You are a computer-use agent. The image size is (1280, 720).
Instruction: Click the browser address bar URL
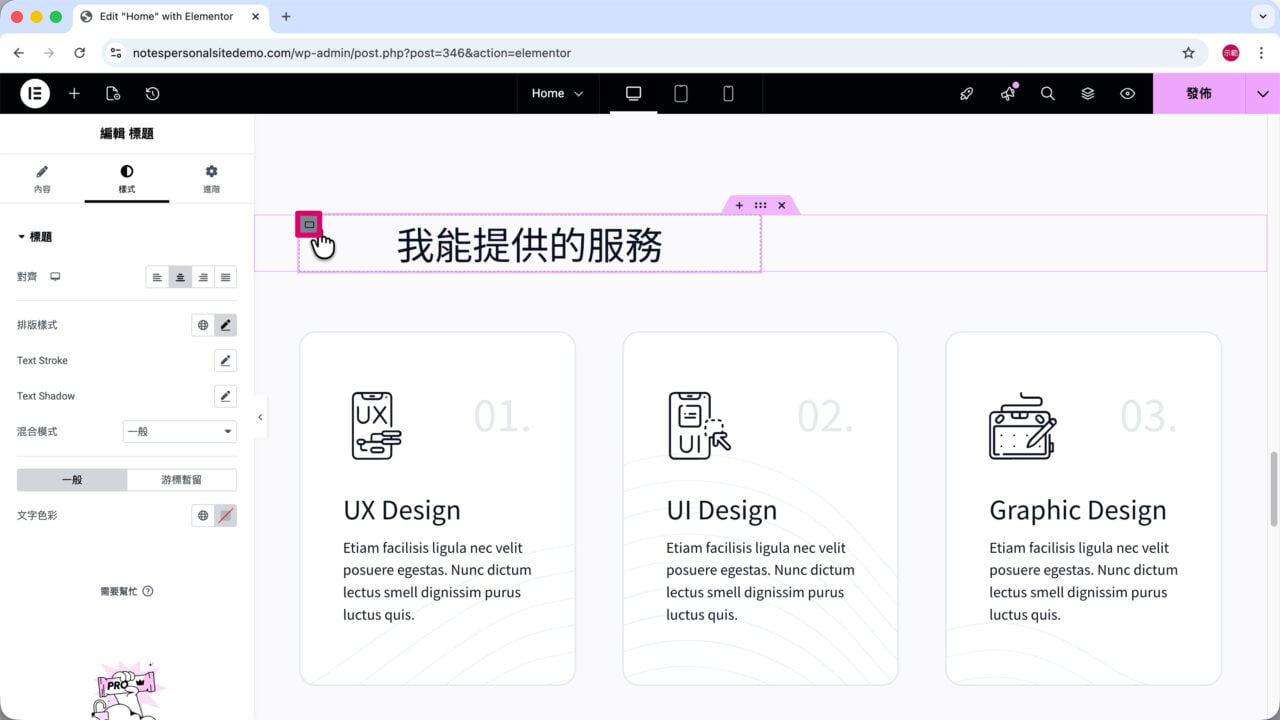click(352, 53)
